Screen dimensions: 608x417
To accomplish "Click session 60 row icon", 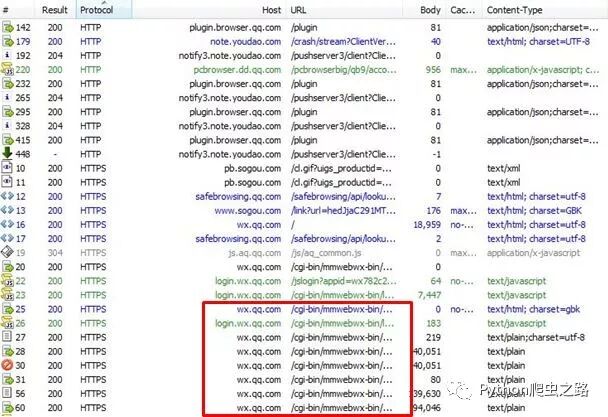I will pos(8,407).
